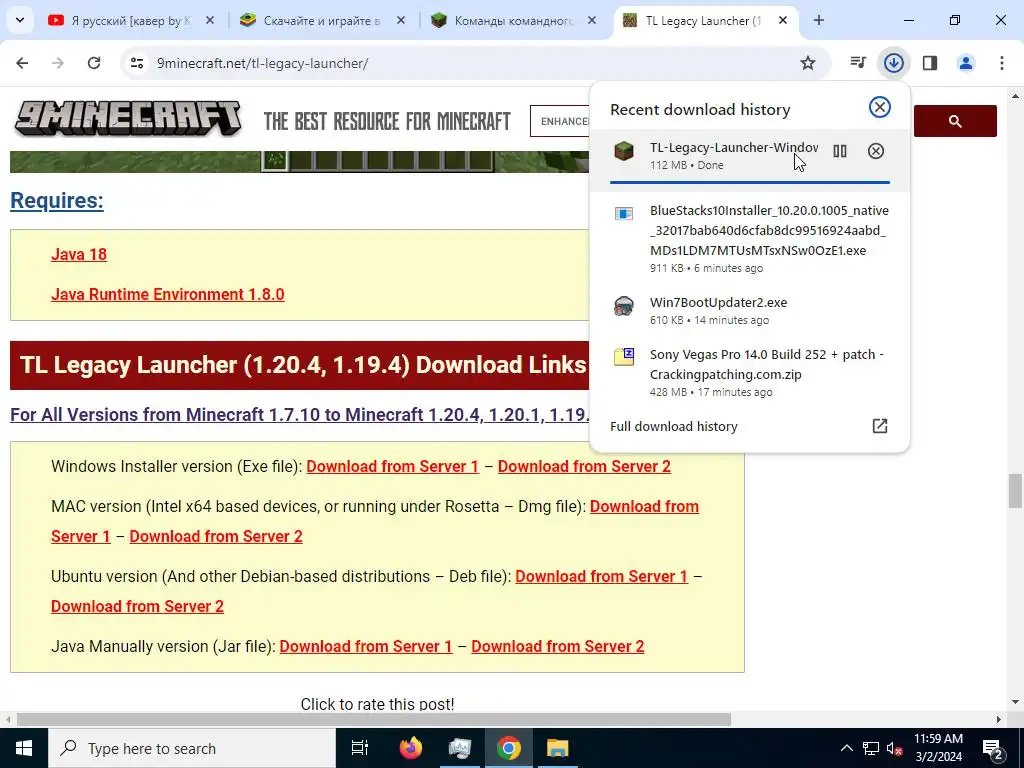Open the muted volume tray icon
Screen dimensions: 1024x768
(895, 748)
